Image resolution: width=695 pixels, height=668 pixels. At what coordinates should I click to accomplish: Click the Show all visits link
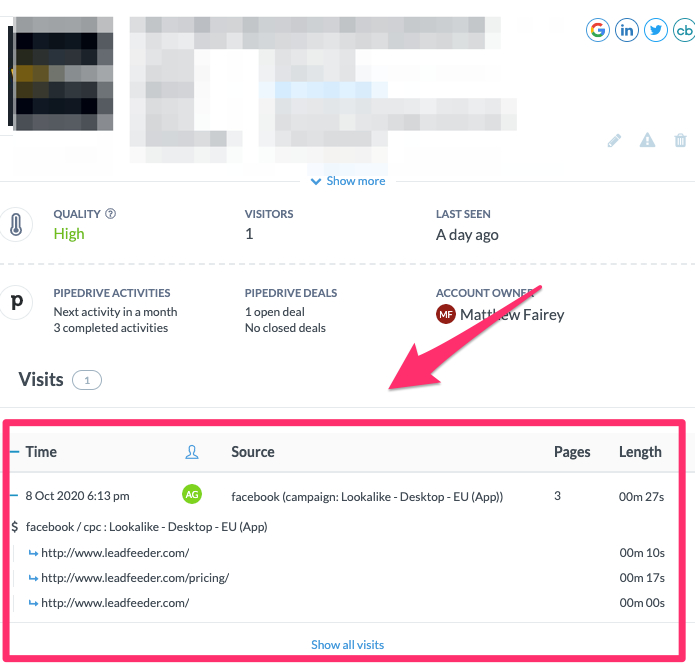[348, 645]
